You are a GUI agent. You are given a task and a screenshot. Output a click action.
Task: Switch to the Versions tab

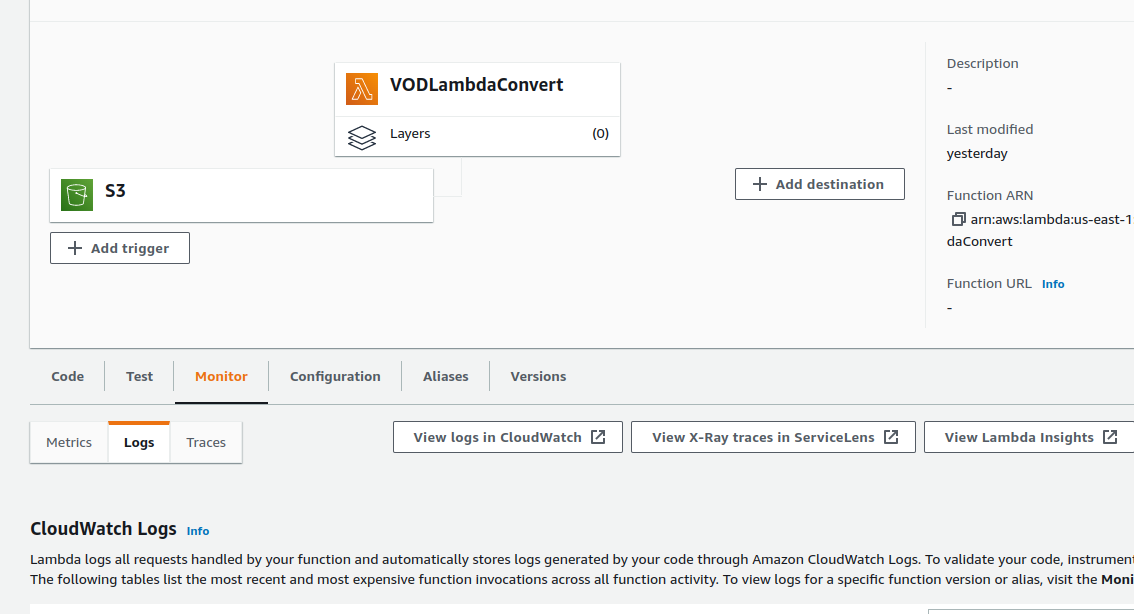coord(538,377)
